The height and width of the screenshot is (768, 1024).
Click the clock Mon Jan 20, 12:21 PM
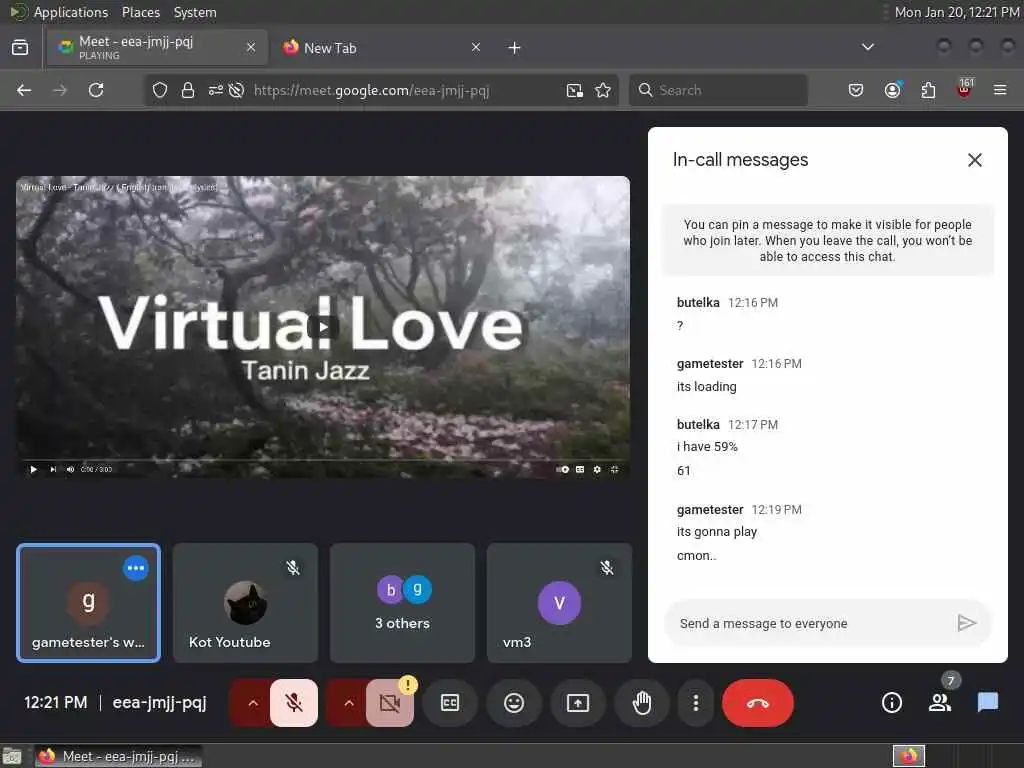pyautogui.click(x=957, y=12)
